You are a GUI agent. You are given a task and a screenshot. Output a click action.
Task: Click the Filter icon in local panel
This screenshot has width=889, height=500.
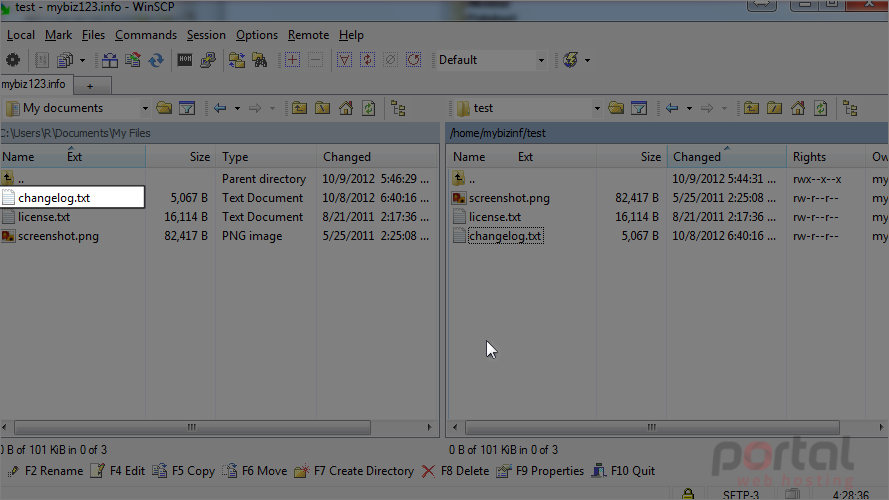click(187, 108)
